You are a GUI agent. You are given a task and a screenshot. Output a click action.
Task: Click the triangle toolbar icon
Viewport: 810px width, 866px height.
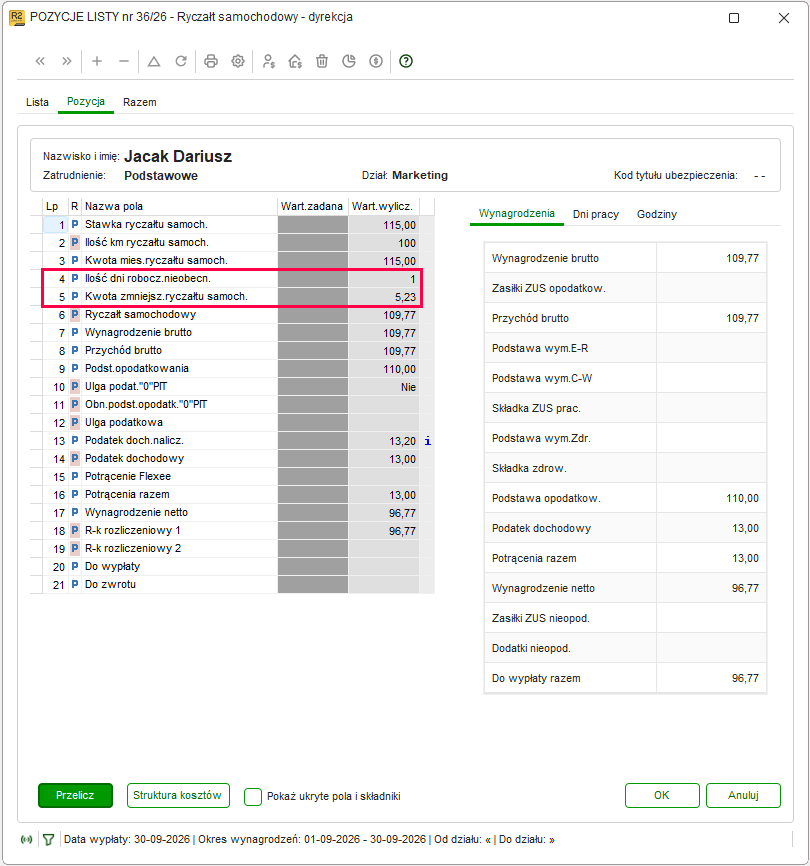(x=154, y=61)
